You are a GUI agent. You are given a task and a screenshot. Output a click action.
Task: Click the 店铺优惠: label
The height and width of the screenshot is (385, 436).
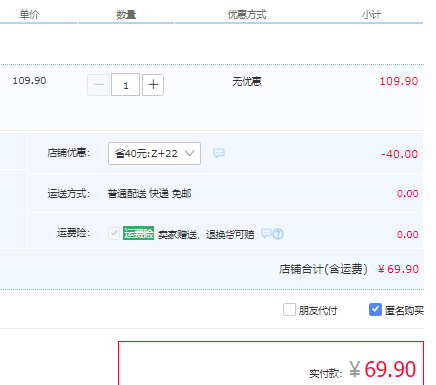[x=68, y=153]
